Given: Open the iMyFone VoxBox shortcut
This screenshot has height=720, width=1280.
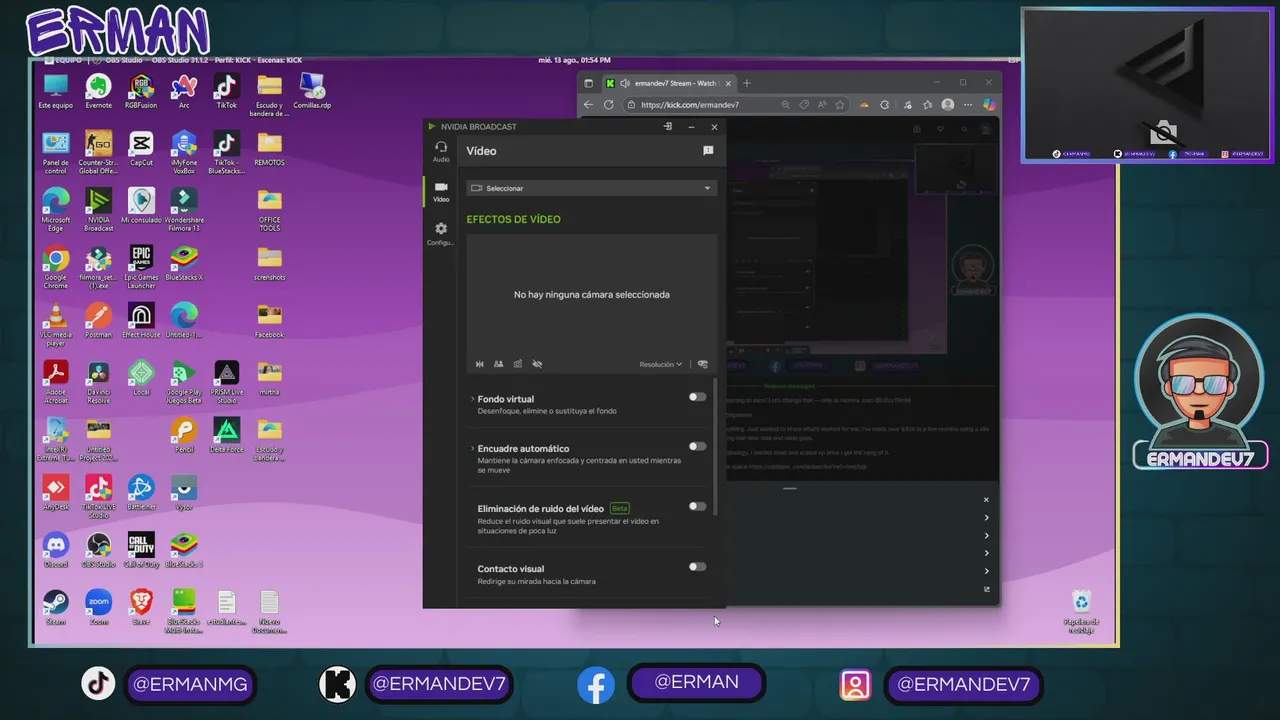Looking at the screenshot, I should [184, 152].
